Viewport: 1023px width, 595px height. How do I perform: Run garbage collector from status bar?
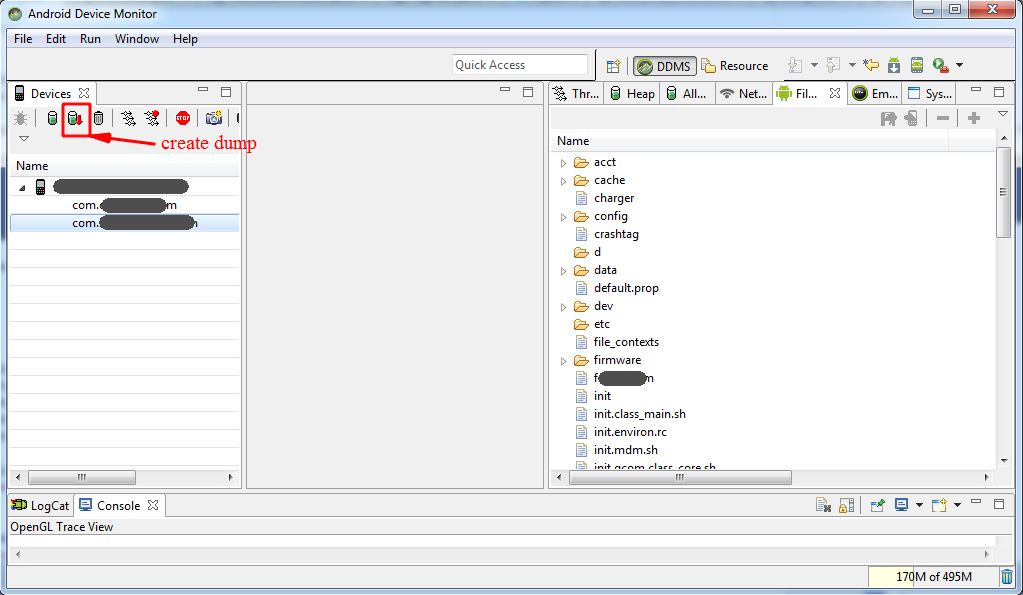[x=1006, y=576]
